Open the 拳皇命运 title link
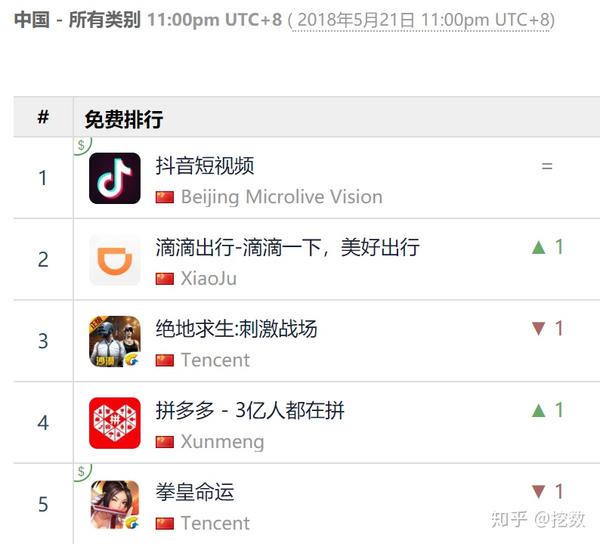The image size is (600, 544). coord(195,492)
